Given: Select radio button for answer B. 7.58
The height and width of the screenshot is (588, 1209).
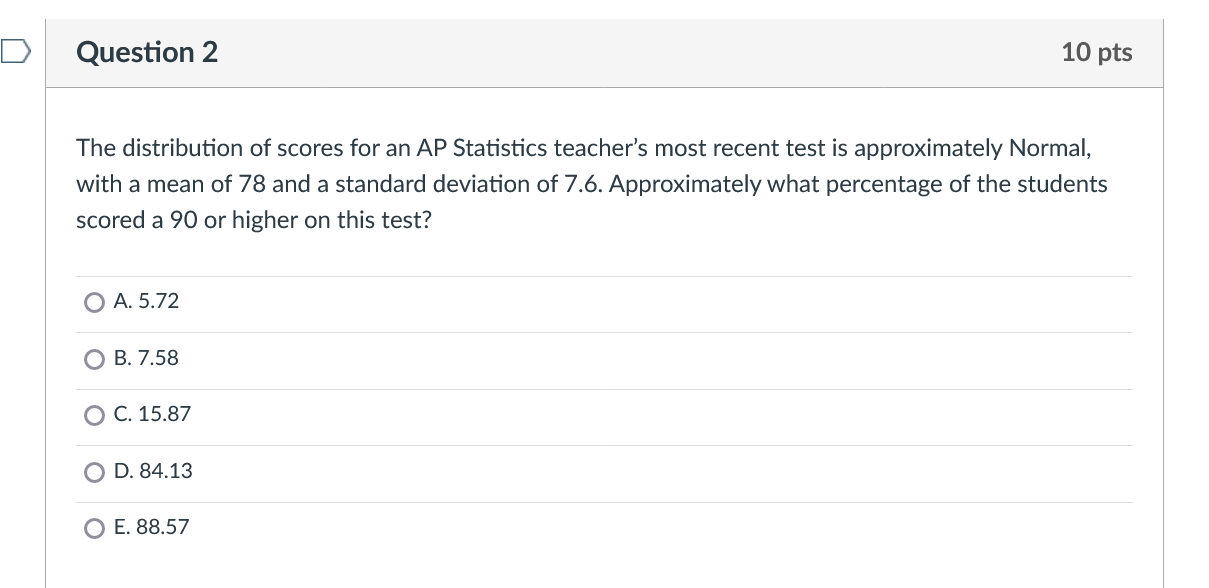Looking at the screenshot, I should pyautogui.click(x=93, y=358).
